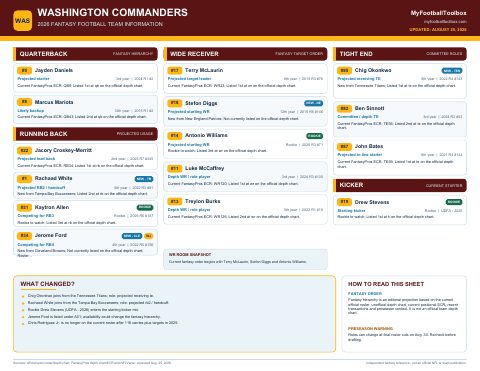Click the Projected receiving TE label

(x=359, y=79)
